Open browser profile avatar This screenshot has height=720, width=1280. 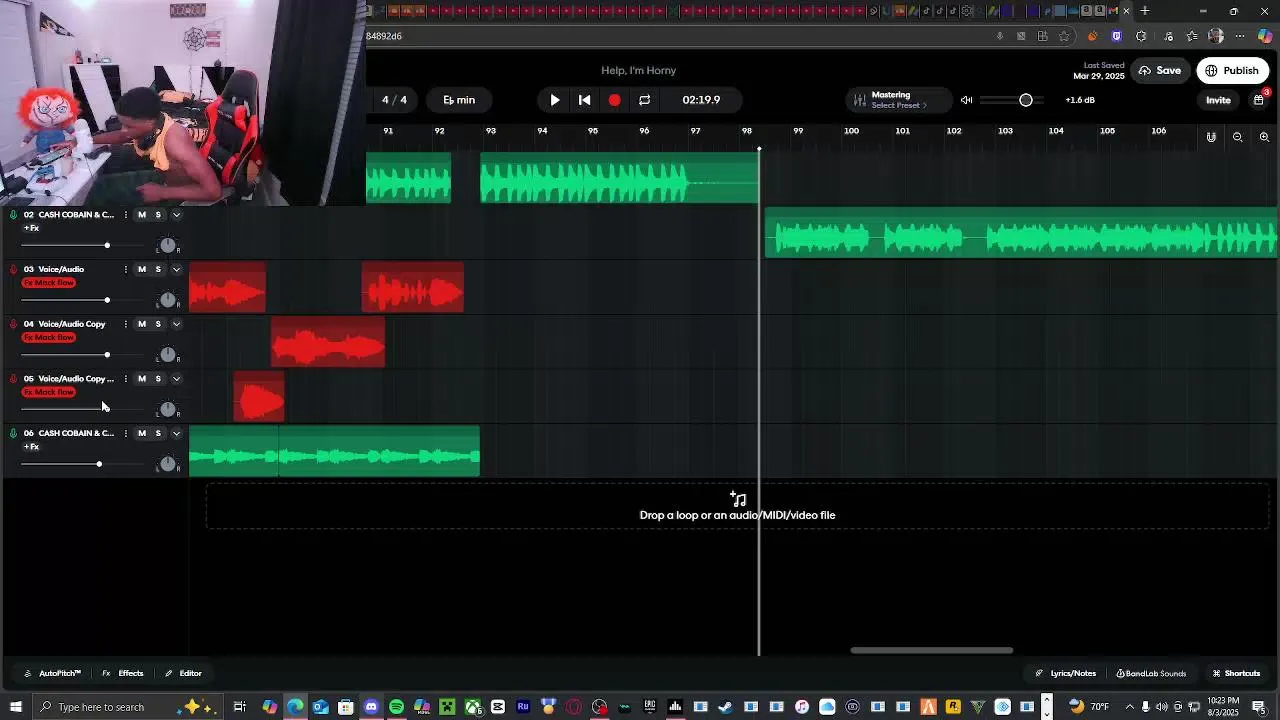click(1216, 36)
